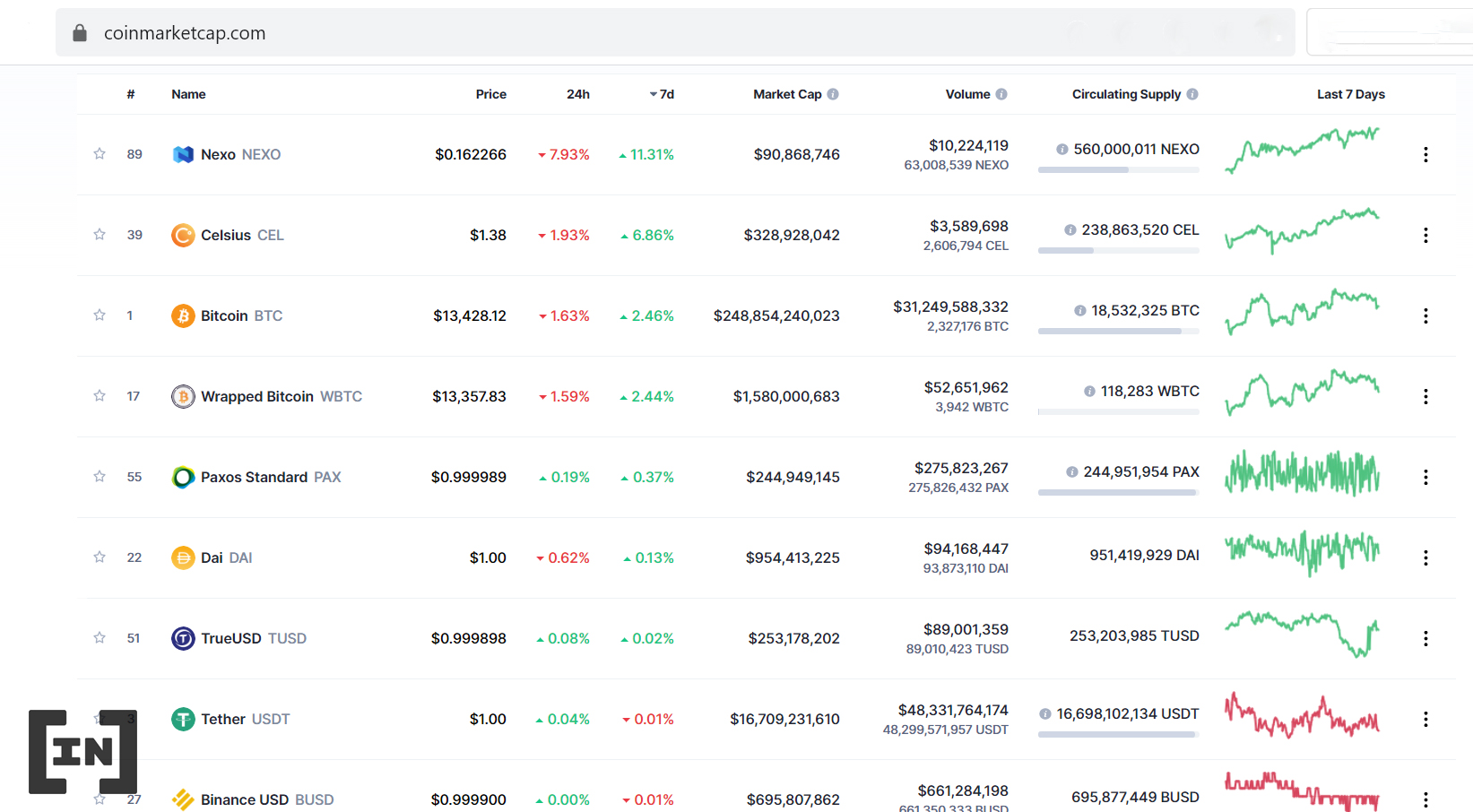This screenshot has width=1473, height=812.
Task: Open the three-dot menu for Celsius
Action: (1425, 235)
